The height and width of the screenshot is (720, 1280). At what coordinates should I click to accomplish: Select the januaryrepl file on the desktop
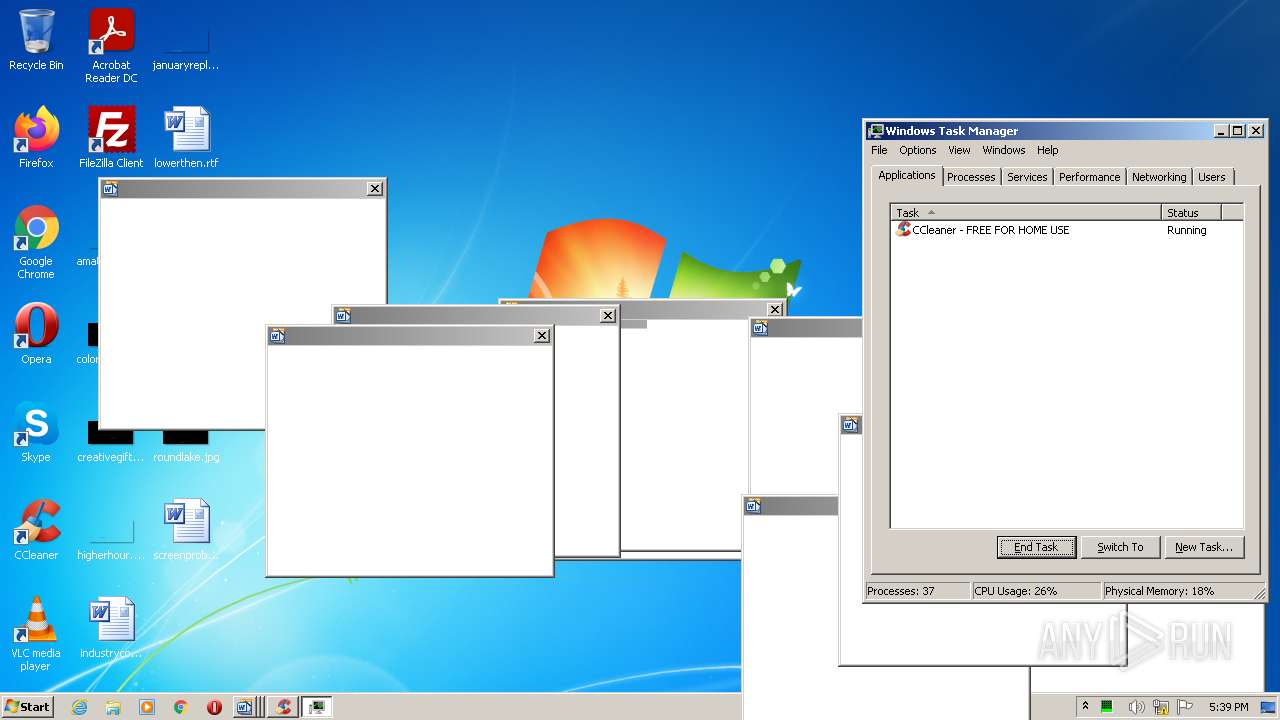[x=186, y=46]
